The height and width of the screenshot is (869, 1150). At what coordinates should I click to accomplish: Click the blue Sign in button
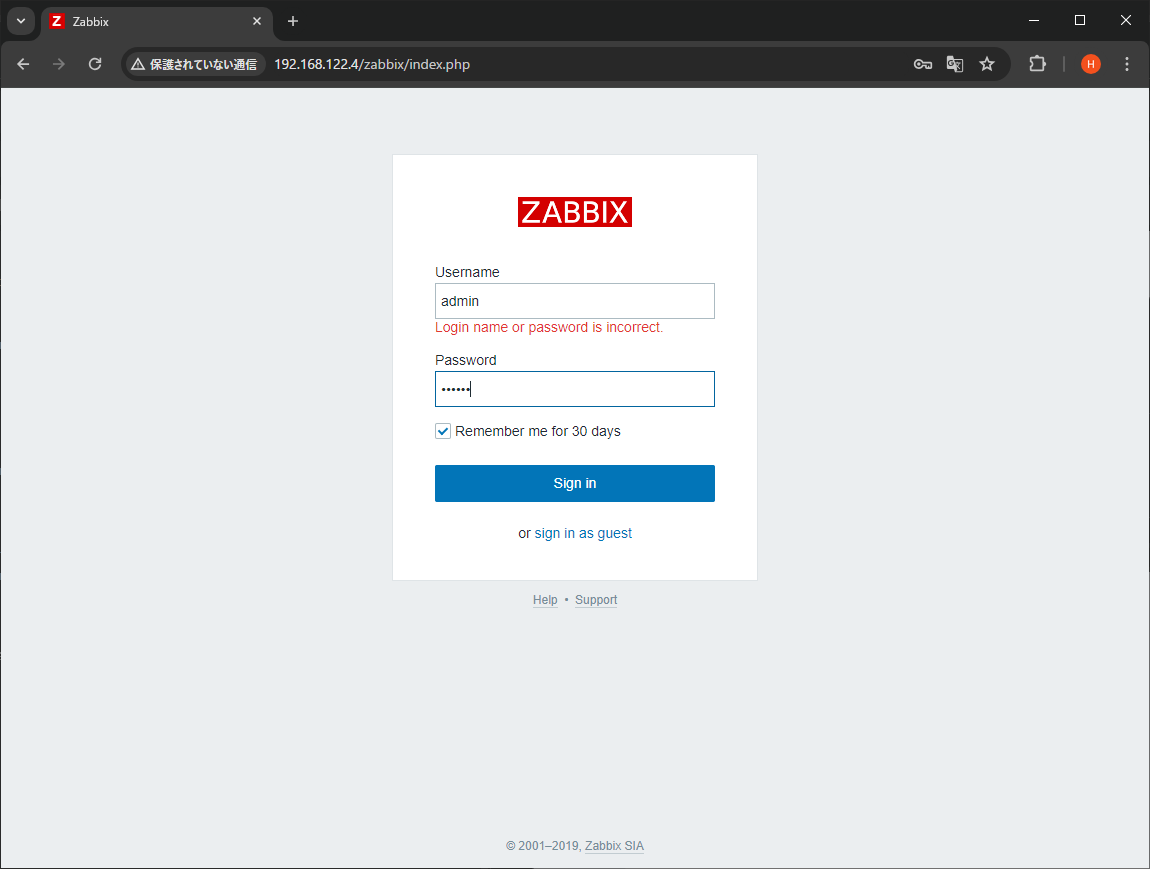click(574, 483)
